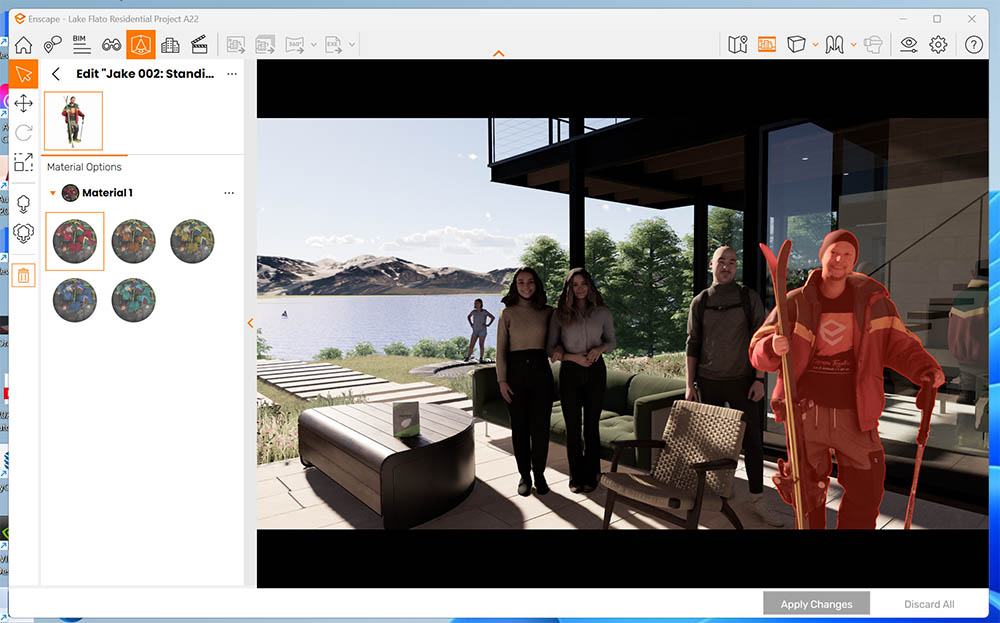
Task: Select the Scale tool in left toolbar
Action: (x=23, y=162)
